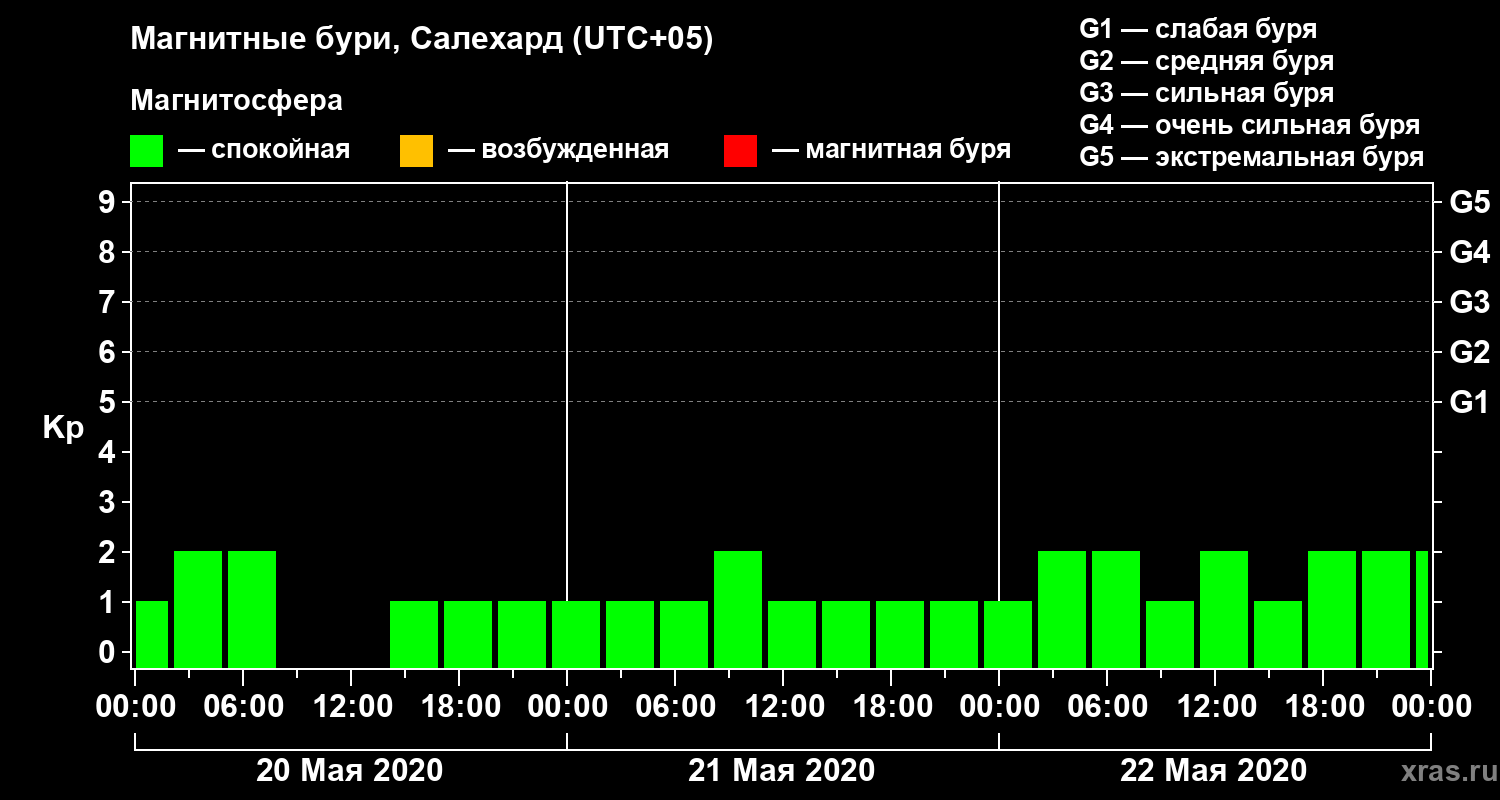This screenshot has height=800, width=1500.
Task: Click the Kp 2 bar spanning 17:00–20:00 on 22 May
Action: pyautogui.click(x=1332, y=609)
